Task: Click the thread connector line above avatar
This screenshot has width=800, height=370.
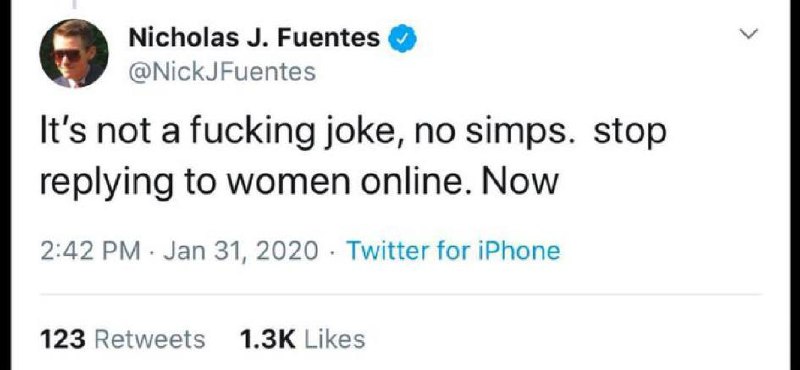Action: pyautogui.click(x=76, y=4)
